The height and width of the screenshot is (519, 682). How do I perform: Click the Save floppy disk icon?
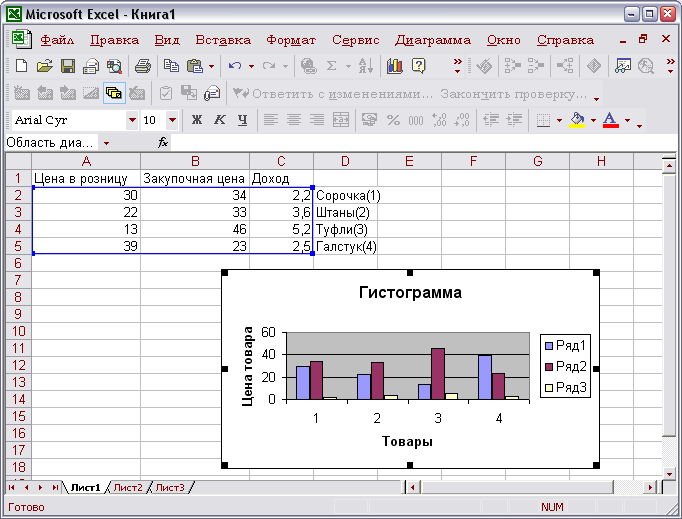tap(68, 66)
